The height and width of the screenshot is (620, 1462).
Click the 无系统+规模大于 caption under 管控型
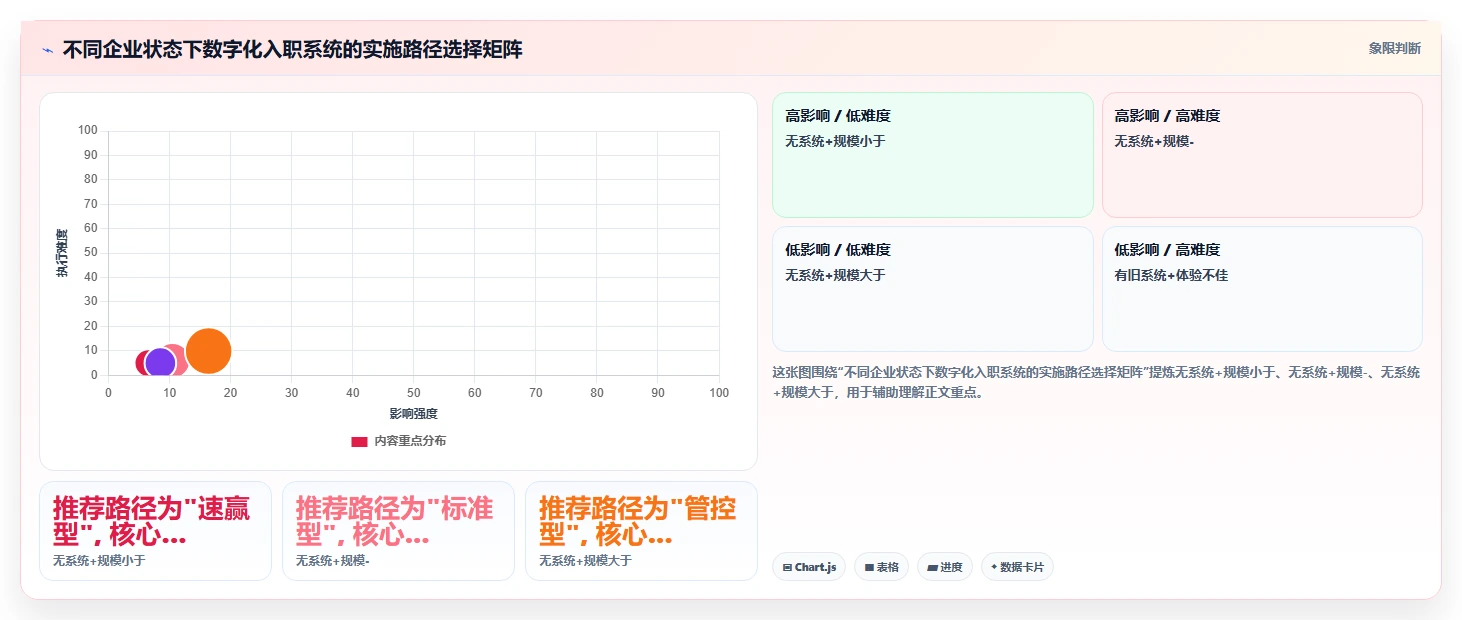coord(585,561)
